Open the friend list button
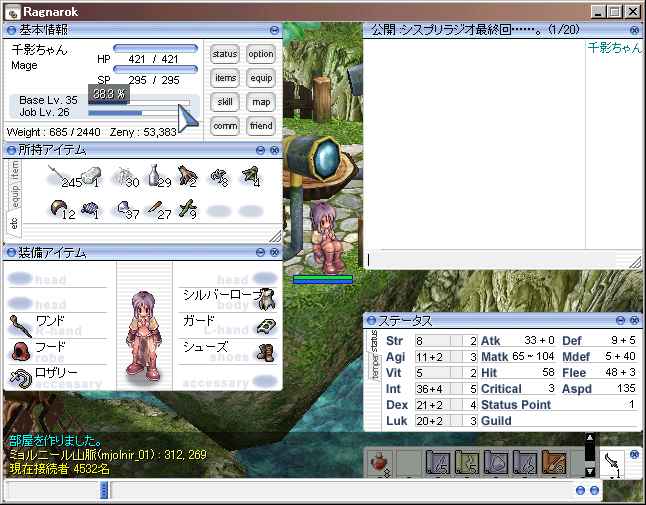Screen dimensions: 646x505 coord(261,126)
